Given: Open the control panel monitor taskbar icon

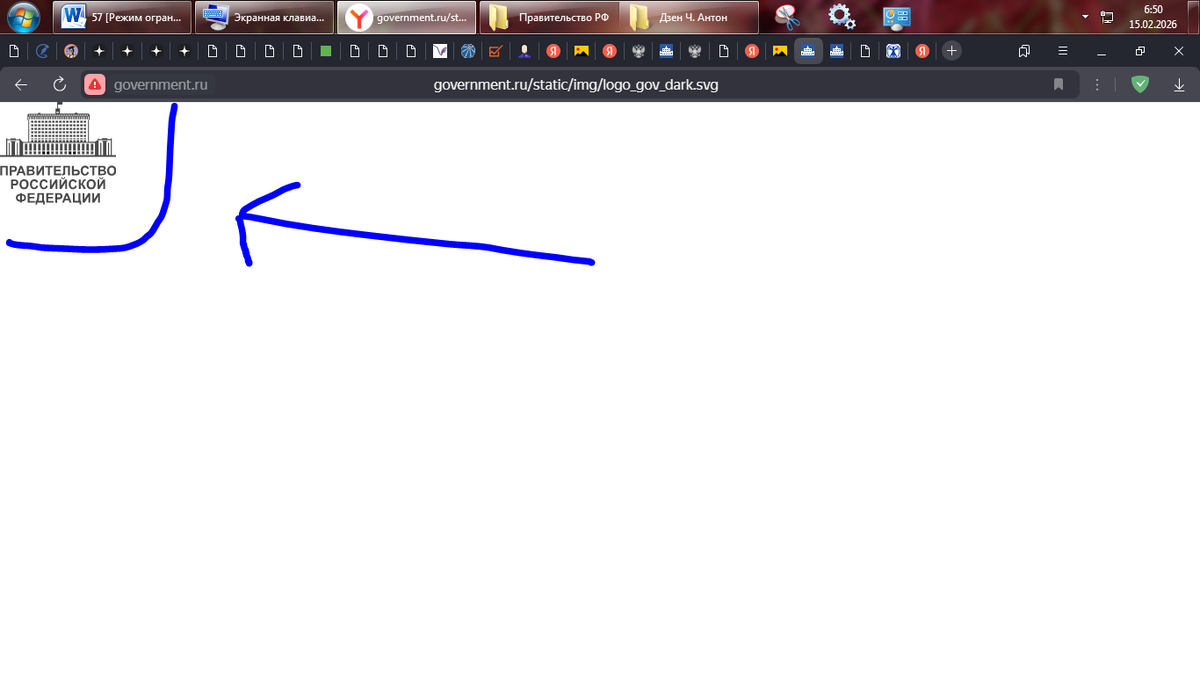Looking at the screenshot, I should [896, 17].
